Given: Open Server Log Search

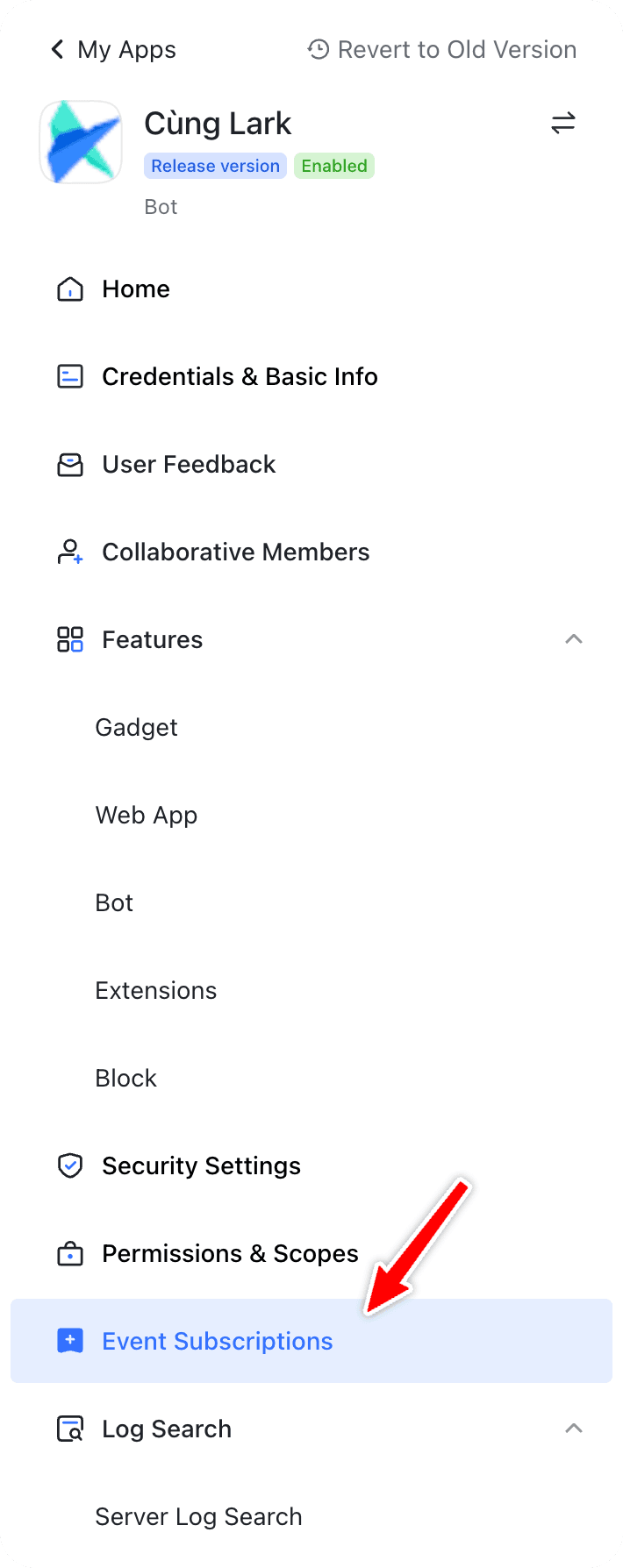Looking at the screenshot, I should (198, 1516).
